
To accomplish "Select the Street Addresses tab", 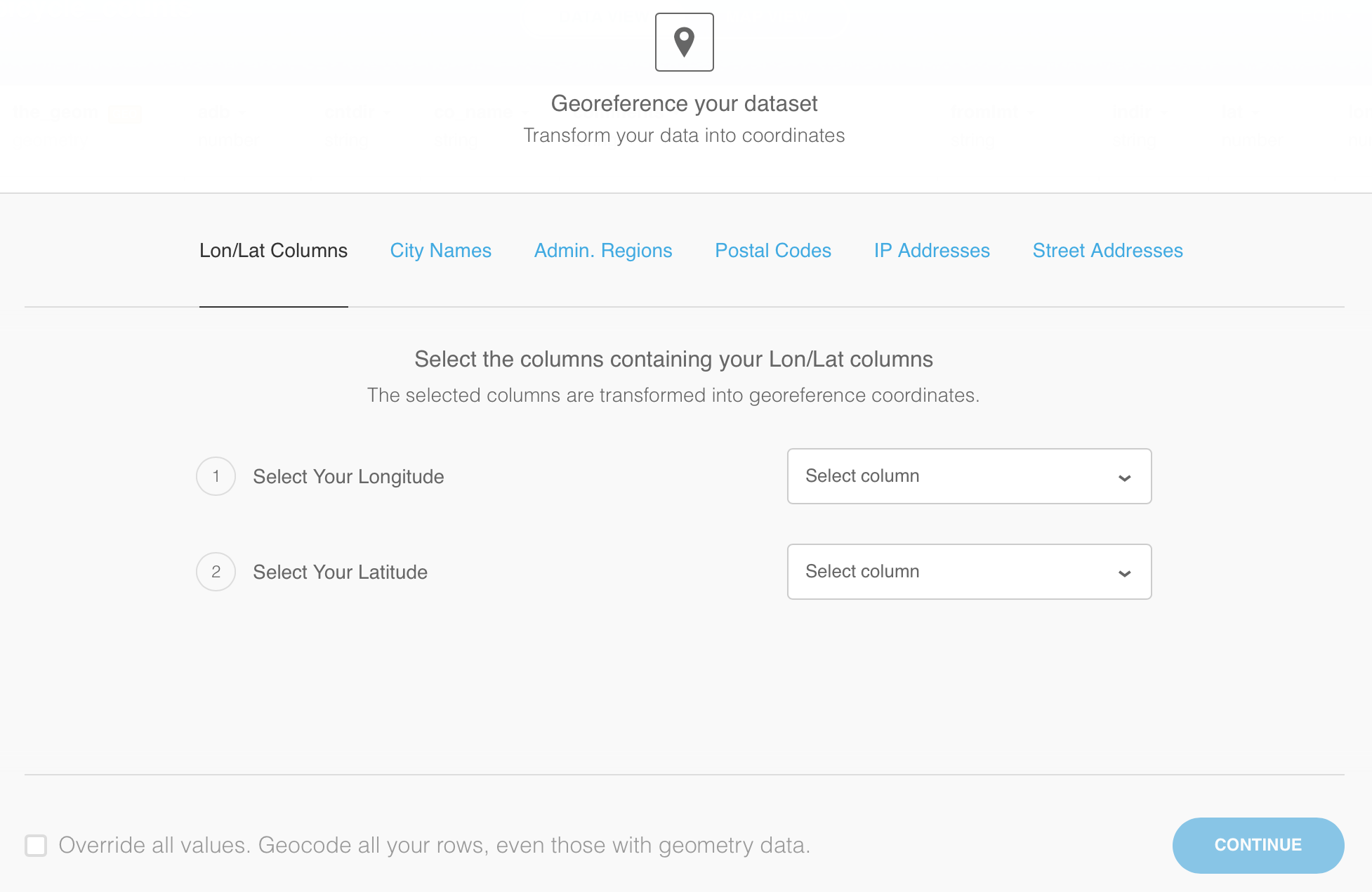I will (1107, 251).
